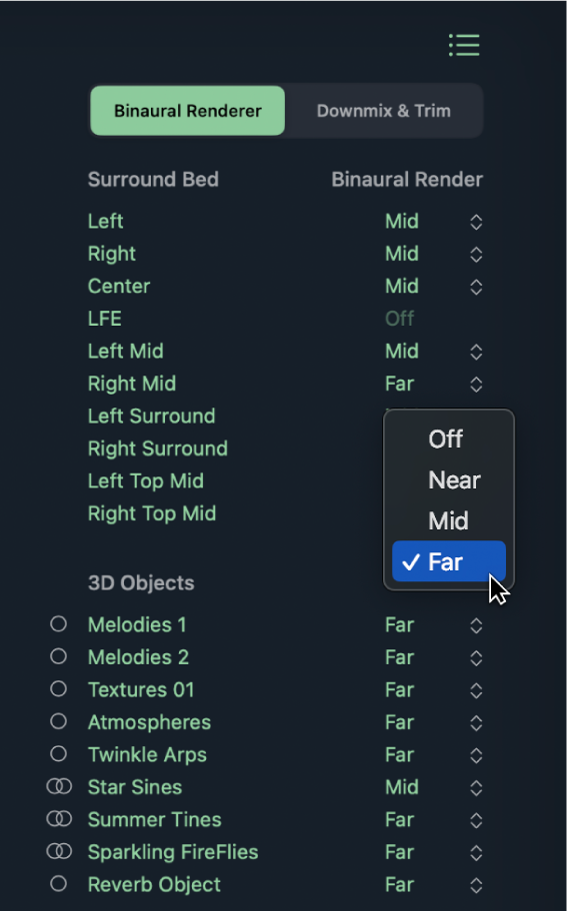Open the Left channel binaural render popup
This screenshot has height=912, width=567.
[434, 222]
